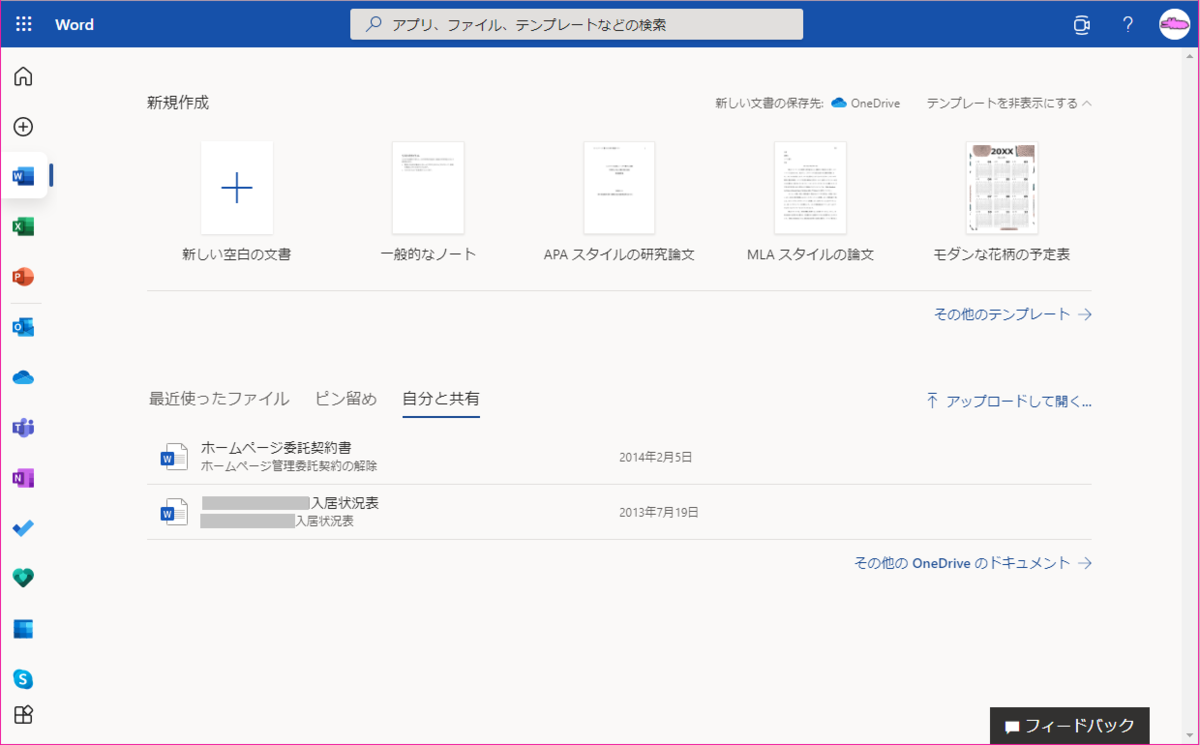Click アップロードして開く button
The width and height of the screenshot is (1200, 745).
coord(1008,401)
